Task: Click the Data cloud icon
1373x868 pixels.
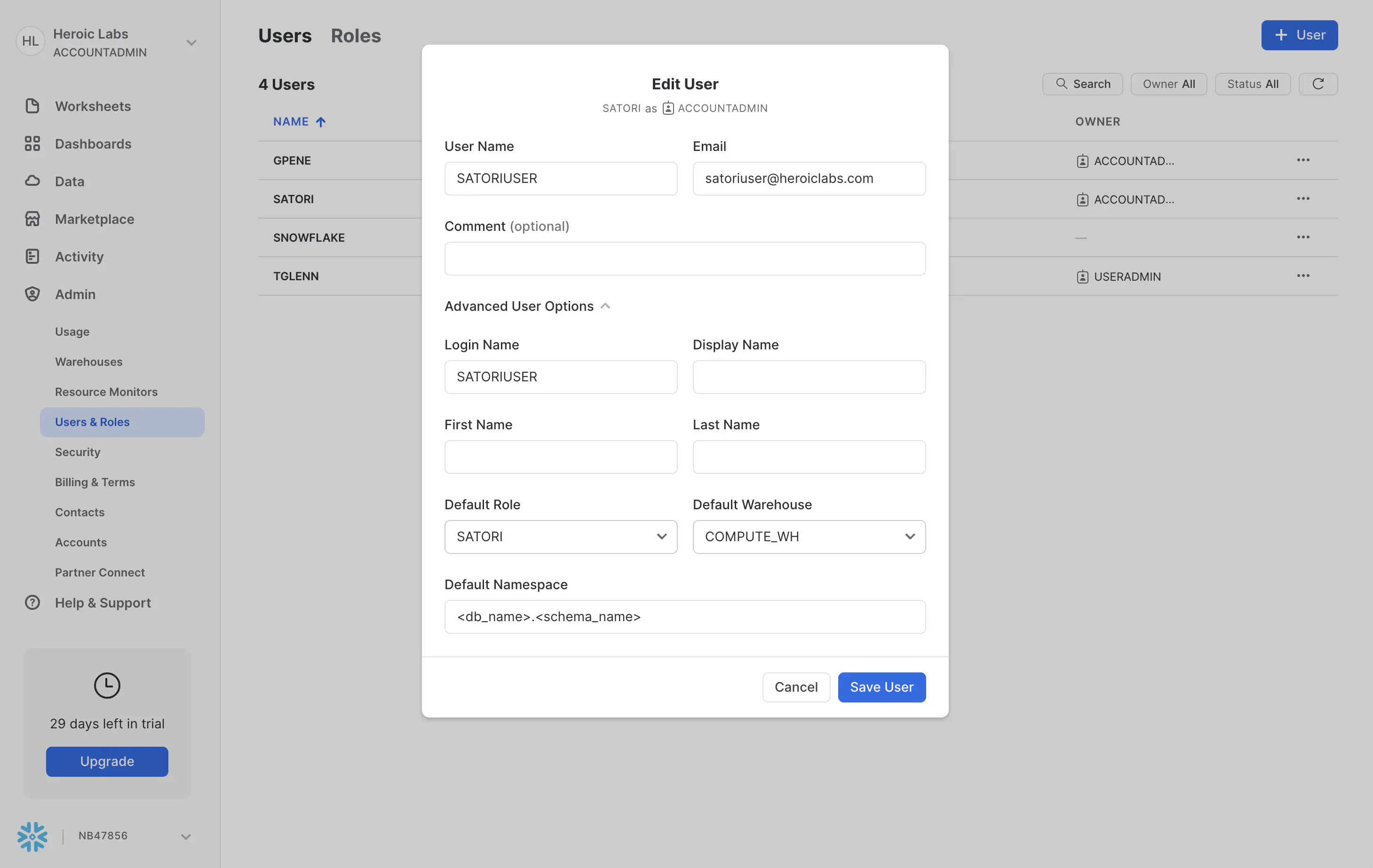Action: 32,181
